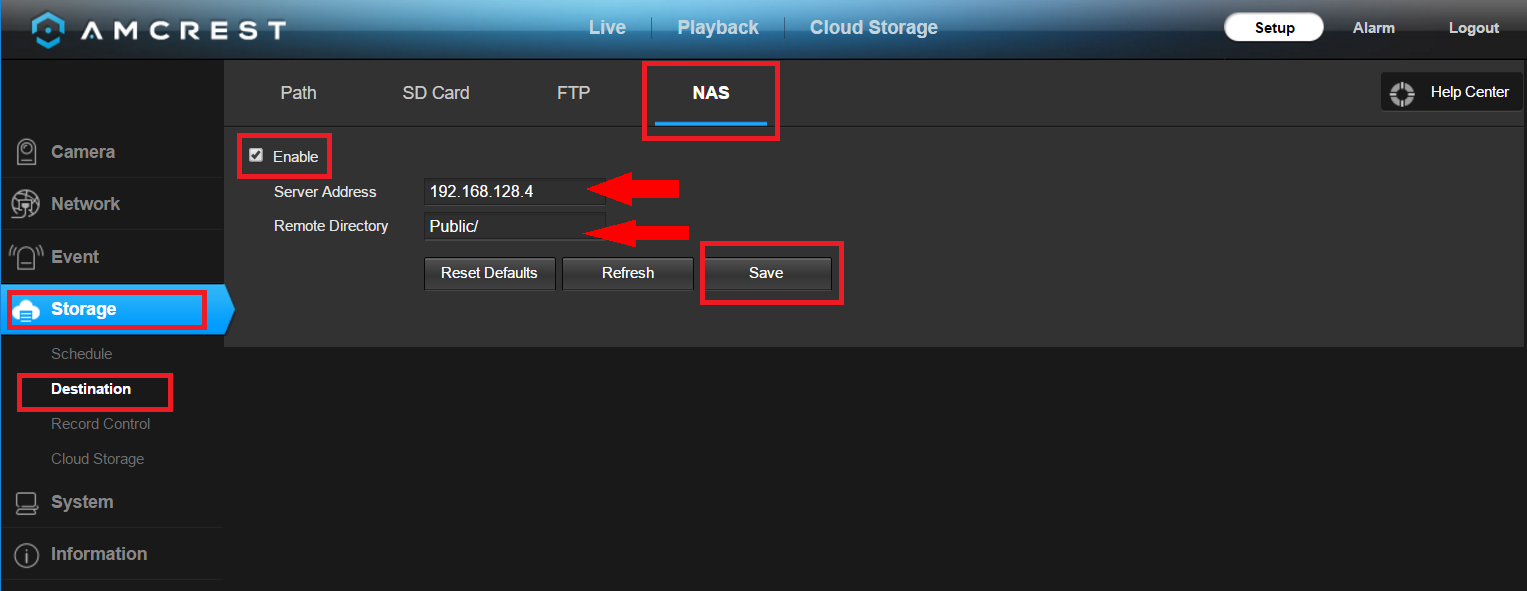Toggle the NAS Enable checkbox
1527x591 pixels.
[x=256, y=155]
